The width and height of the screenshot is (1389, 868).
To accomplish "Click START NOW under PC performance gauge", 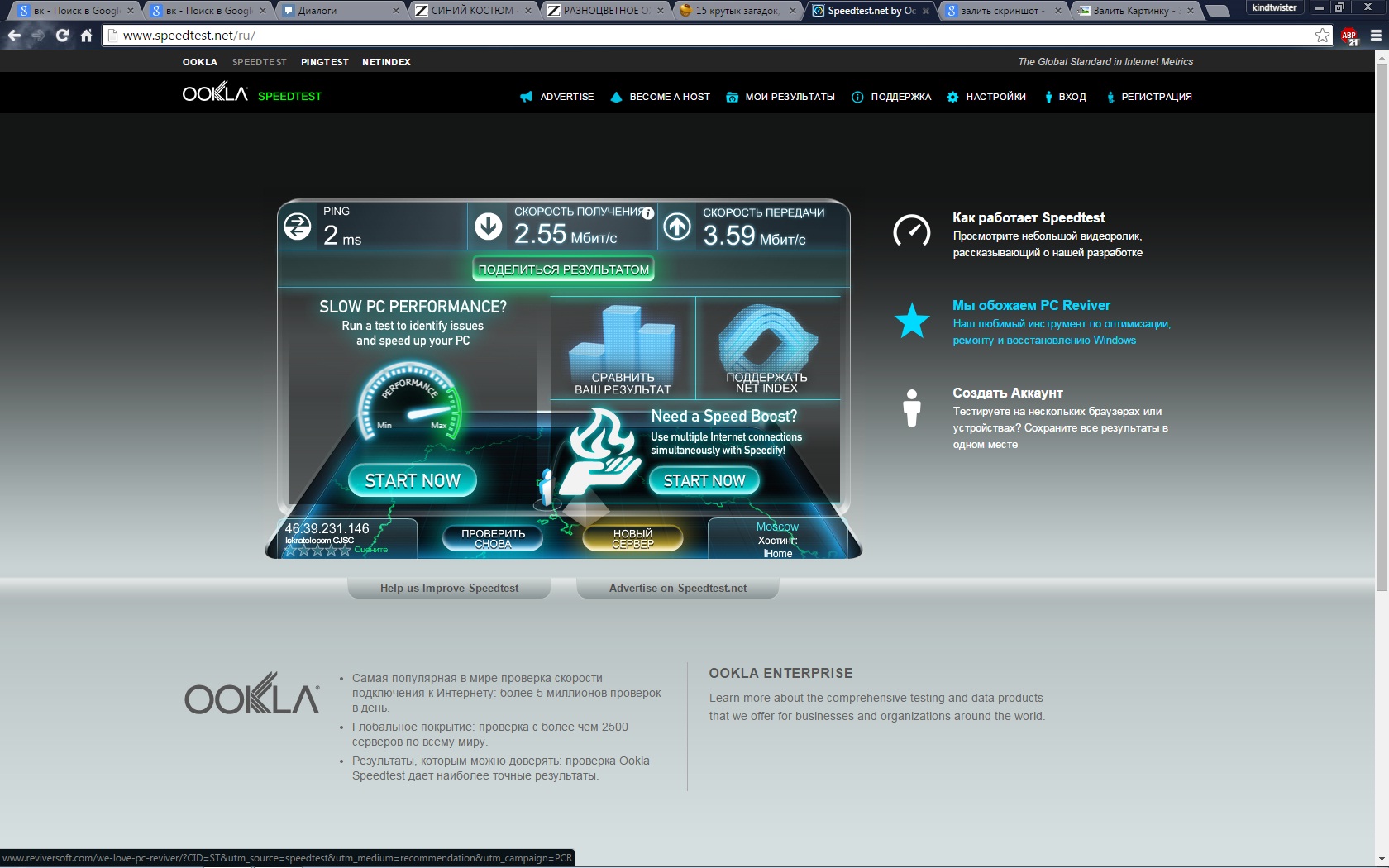I will coord(413,480).
